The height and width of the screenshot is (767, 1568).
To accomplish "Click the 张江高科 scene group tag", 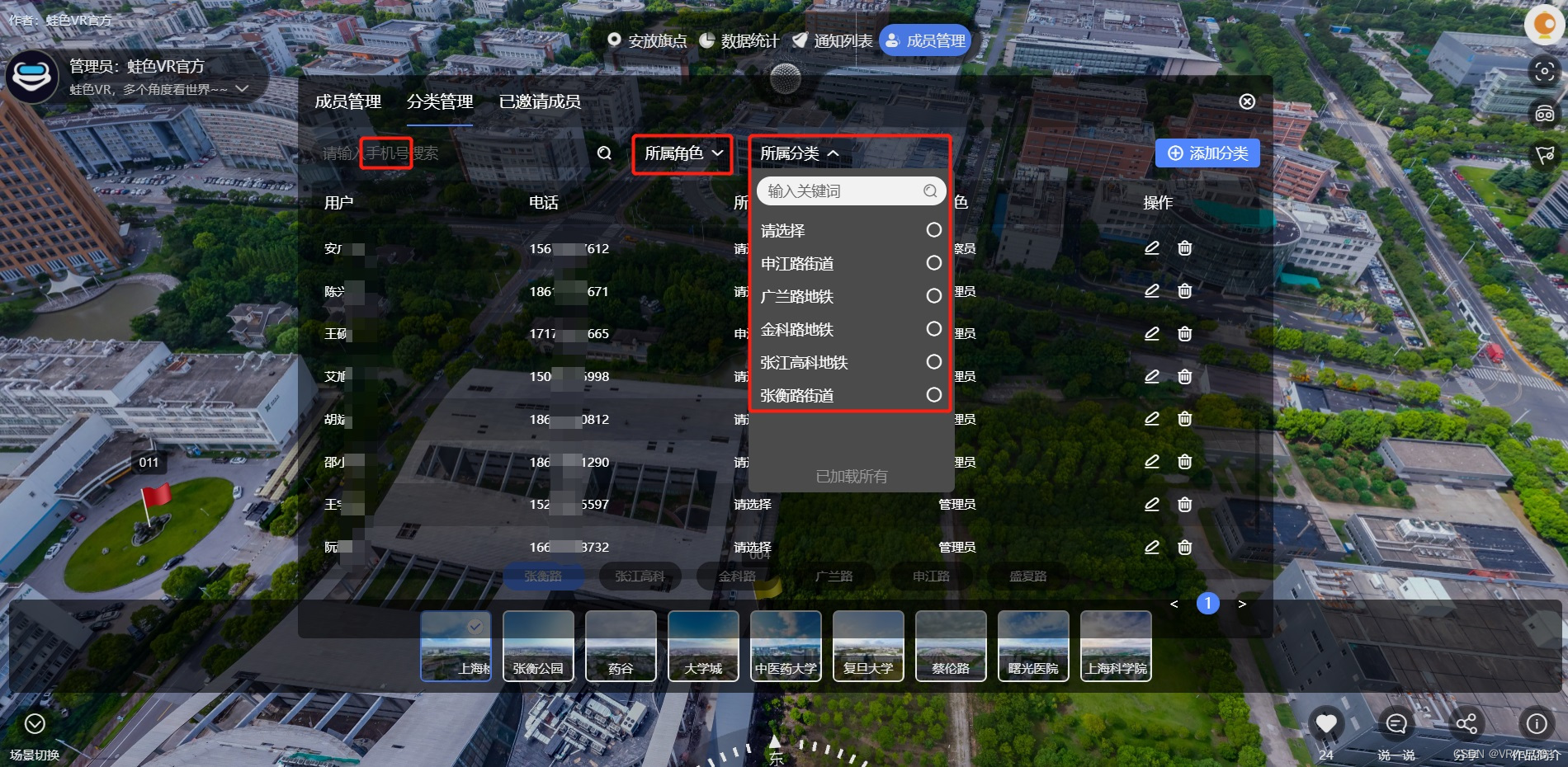I will pos(640,576).
